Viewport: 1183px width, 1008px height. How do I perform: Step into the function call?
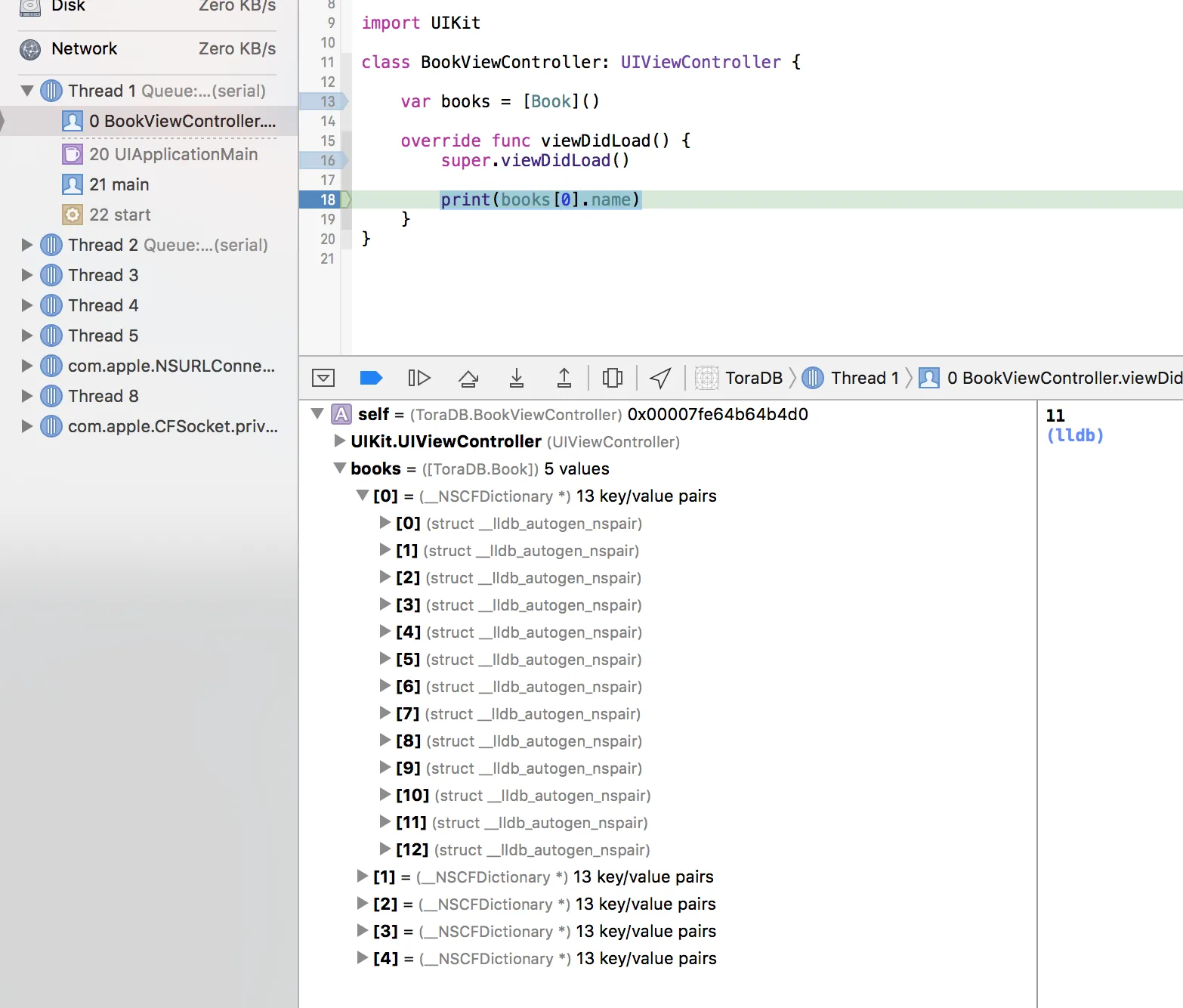[517, 378]
